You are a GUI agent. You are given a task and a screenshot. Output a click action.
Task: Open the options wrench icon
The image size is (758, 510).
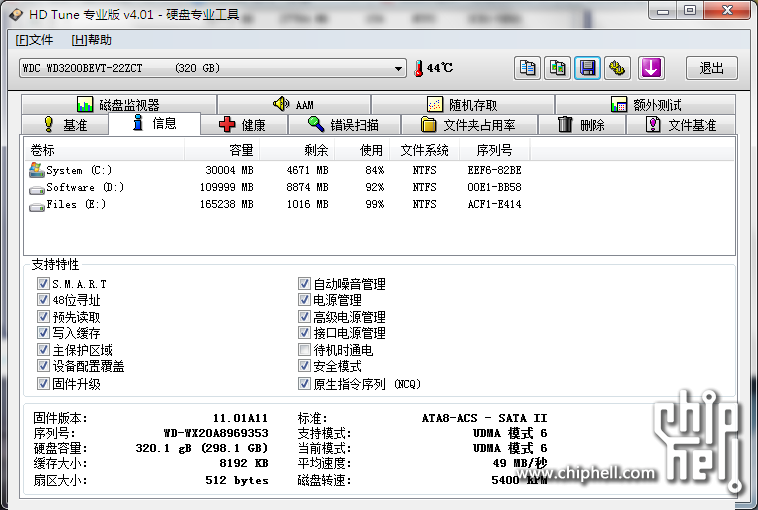(x=617, y=68)
